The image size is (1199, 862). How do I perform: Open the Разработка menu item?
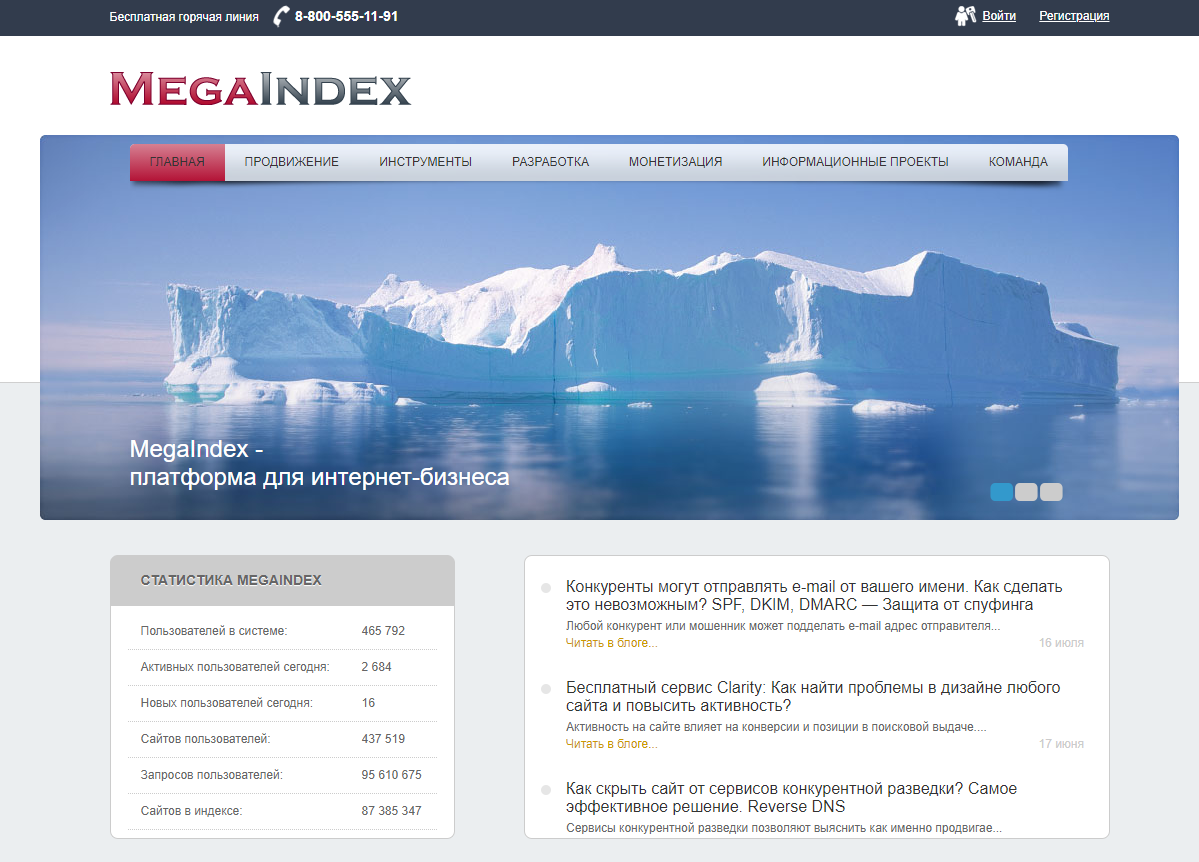(x=550, y=162)
